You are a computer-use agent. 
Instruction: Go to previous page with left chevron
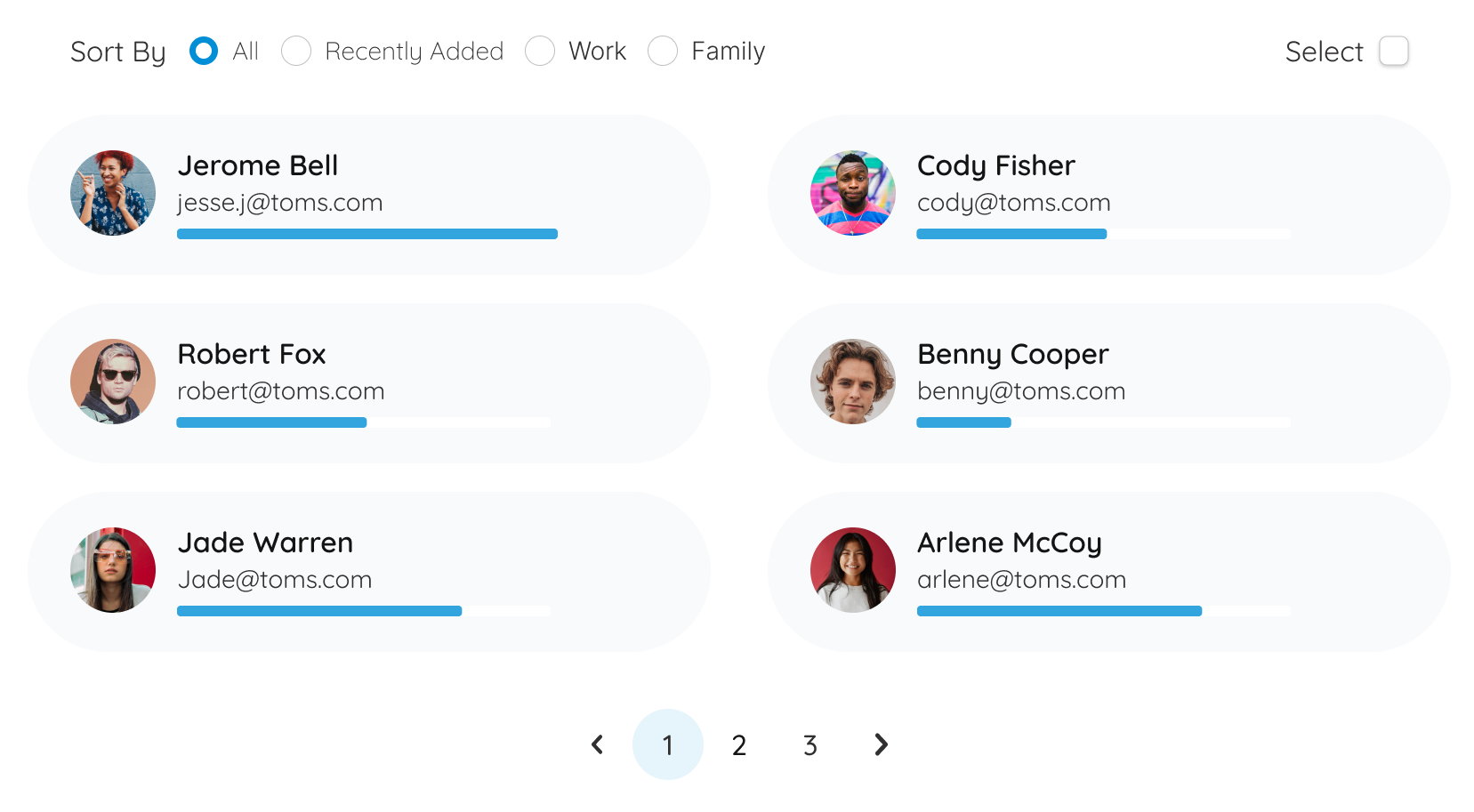pyautogui.click(x=598, y=744)
